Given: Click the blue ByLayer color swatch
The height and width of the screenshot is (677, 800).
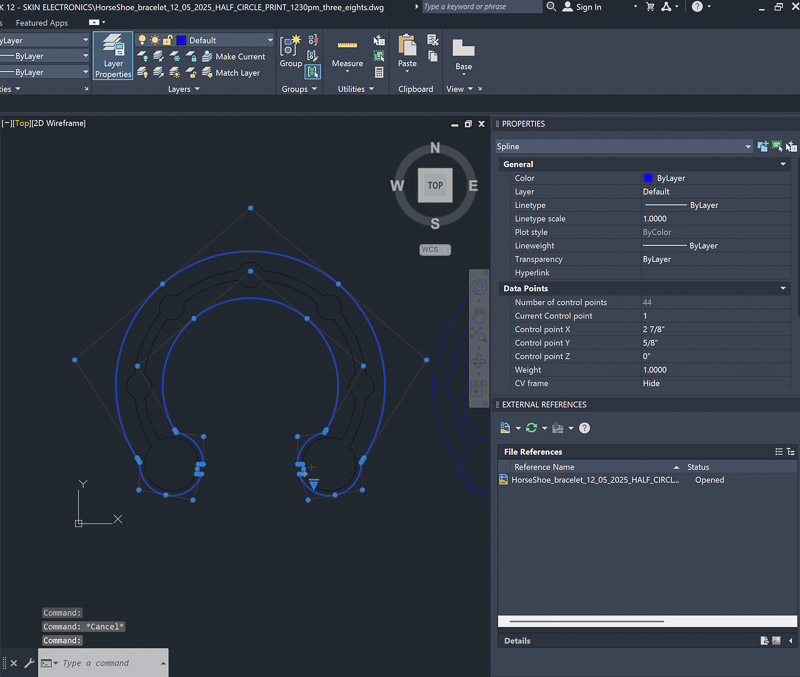Looking at the screenshot, I should pos(648,178).
